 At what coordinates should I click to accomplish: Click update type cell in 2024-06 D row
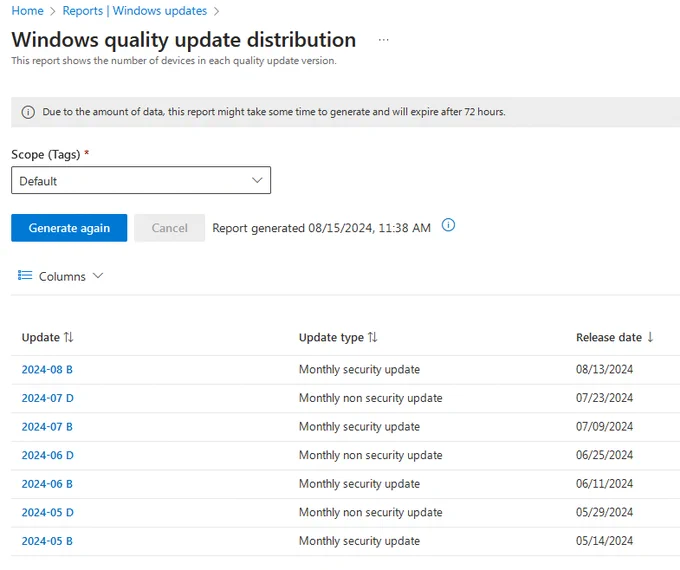[x=371, y=455]
